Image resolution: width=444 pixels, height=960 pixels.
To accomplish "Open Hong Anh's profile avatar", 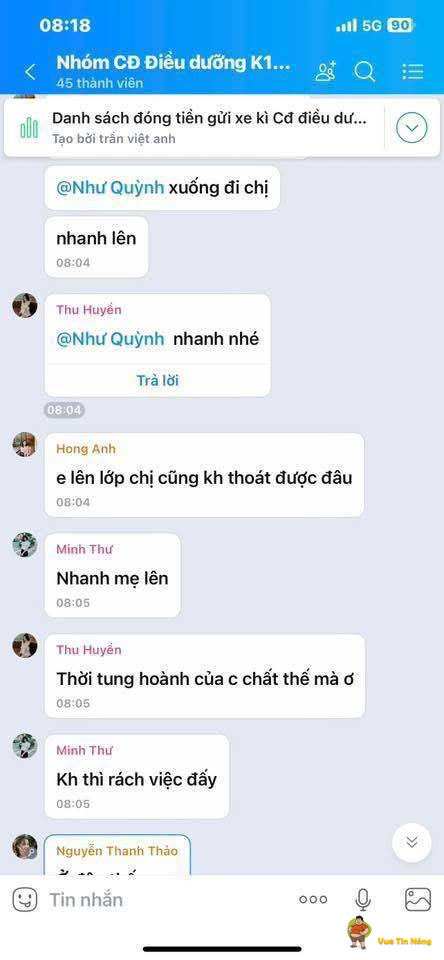I will 24,444.
